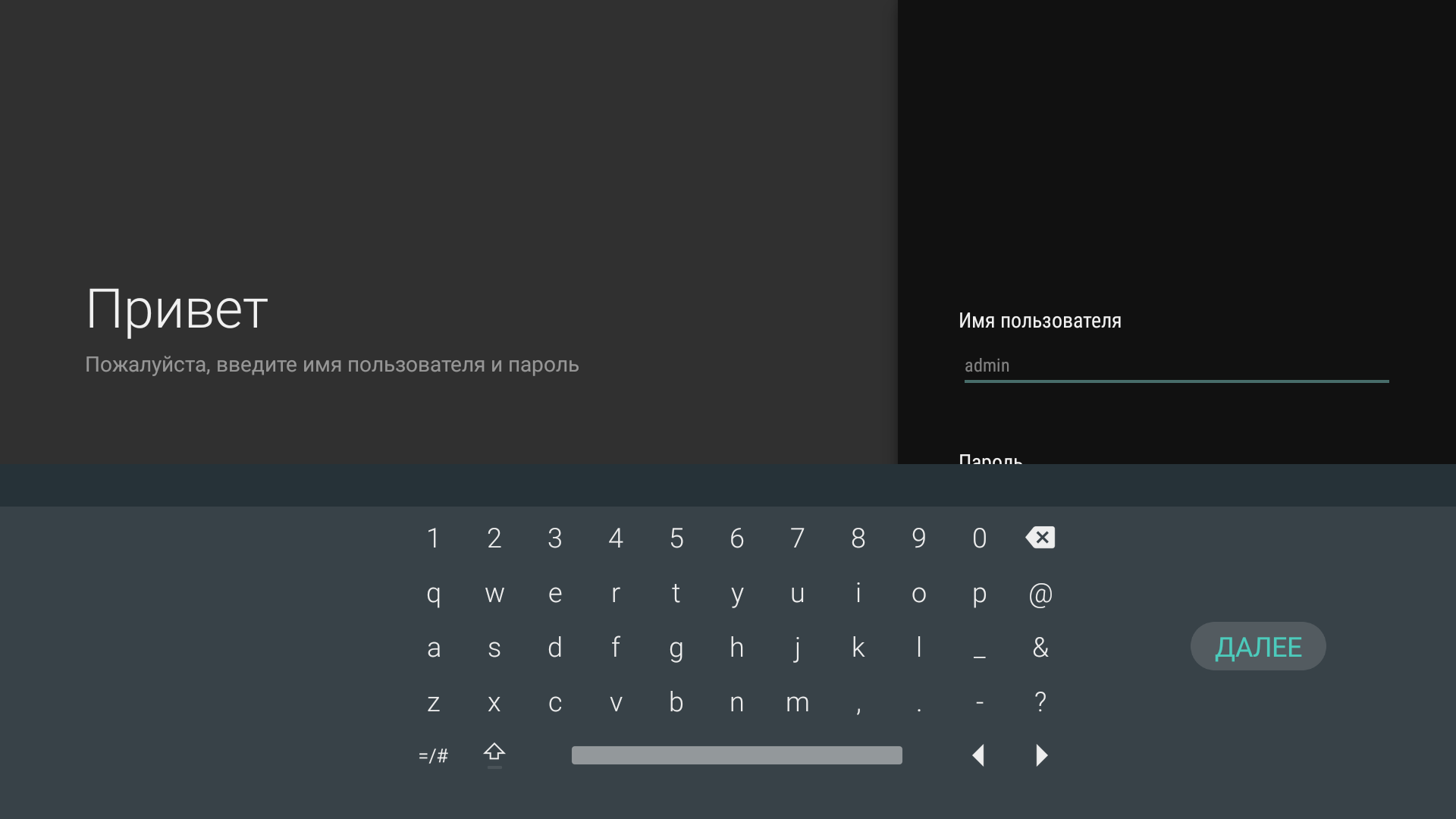
Task: Tap the number 2 key
Action: [x=494, y=538]
